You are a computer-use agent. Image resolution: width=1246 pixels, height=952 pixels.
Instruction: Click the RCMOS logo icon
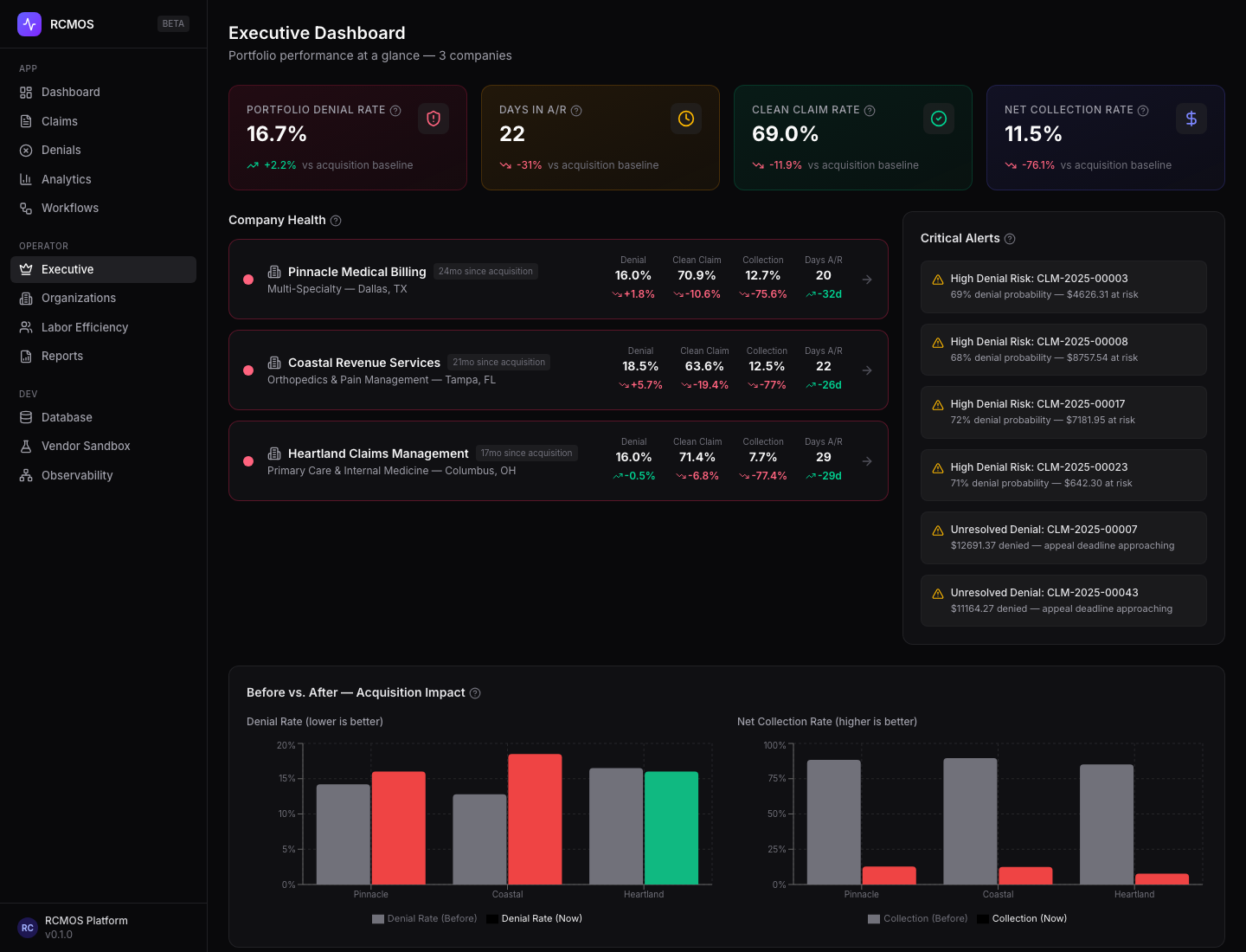pos(29,24)
